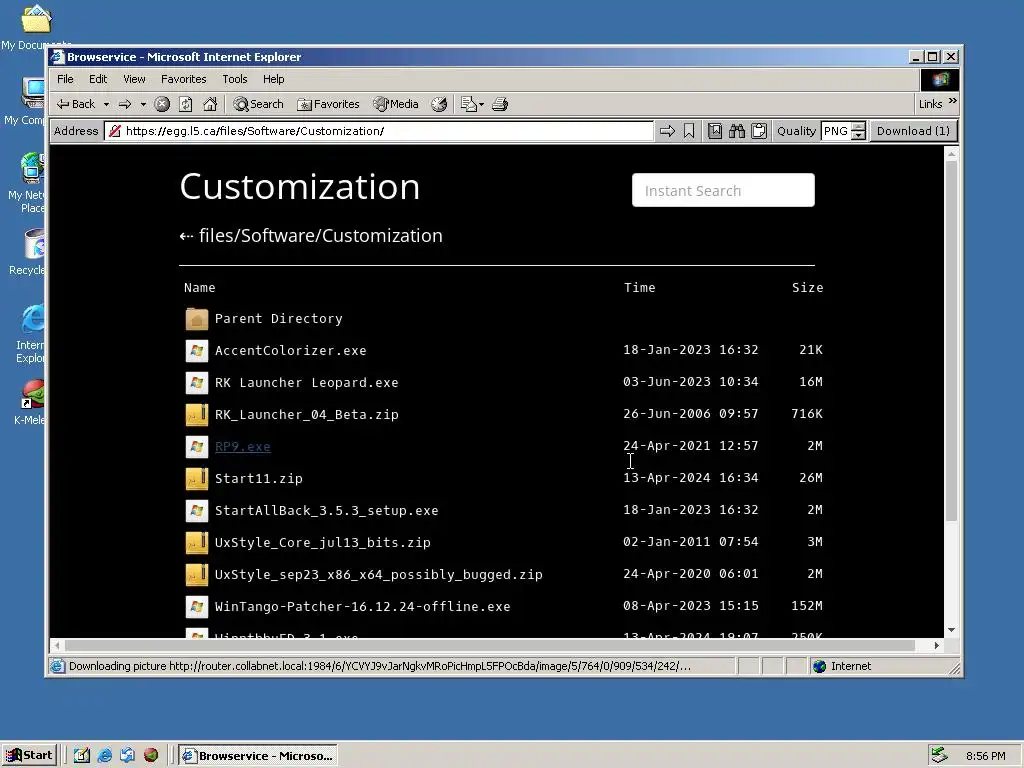Download WinTango-Patcher-16.12.24-offline.exe

tap(362, 607)
